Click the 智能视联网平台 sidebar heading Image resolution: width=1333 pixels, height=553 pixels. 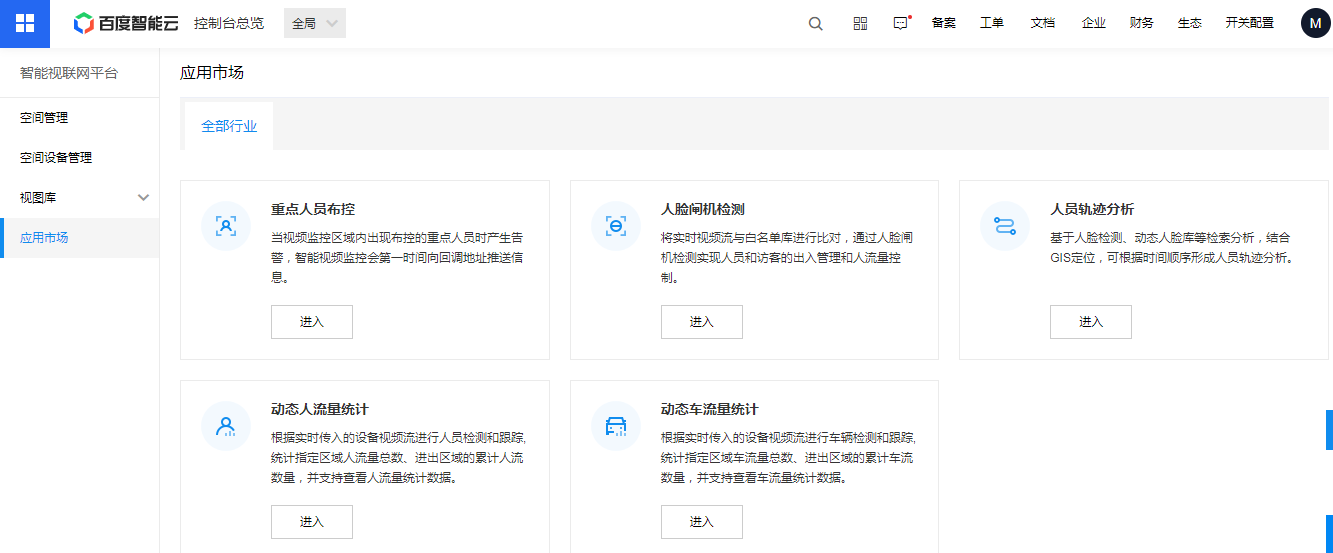69,73
